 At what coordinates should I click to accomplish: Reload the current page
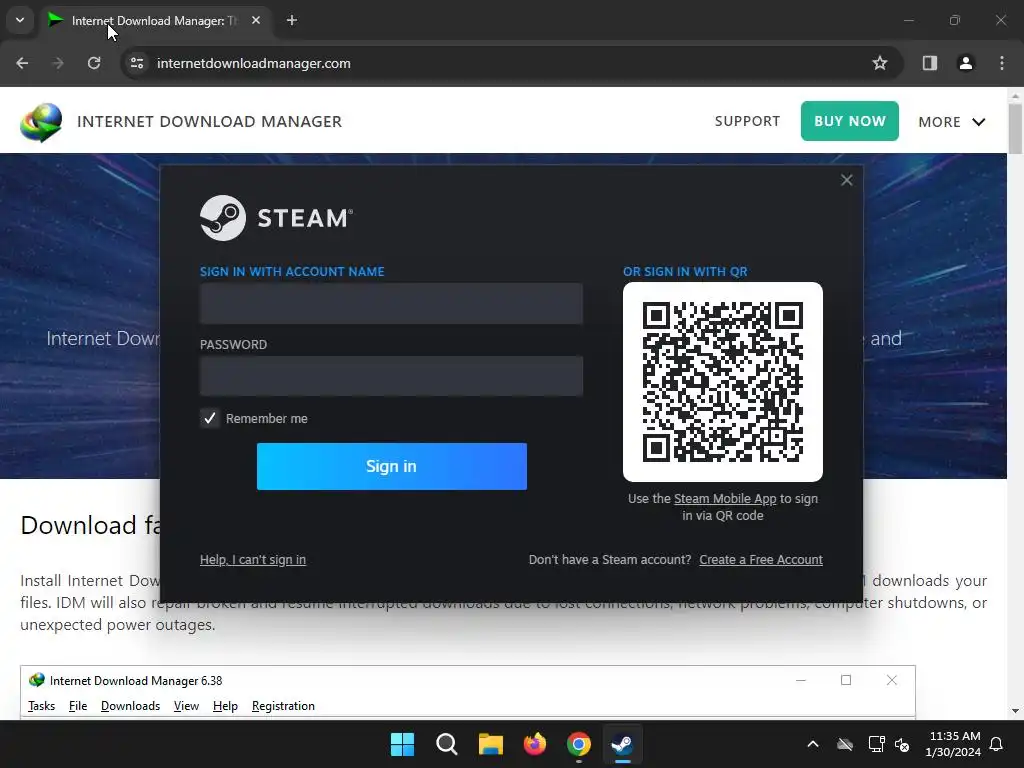[x=94, y=63]
